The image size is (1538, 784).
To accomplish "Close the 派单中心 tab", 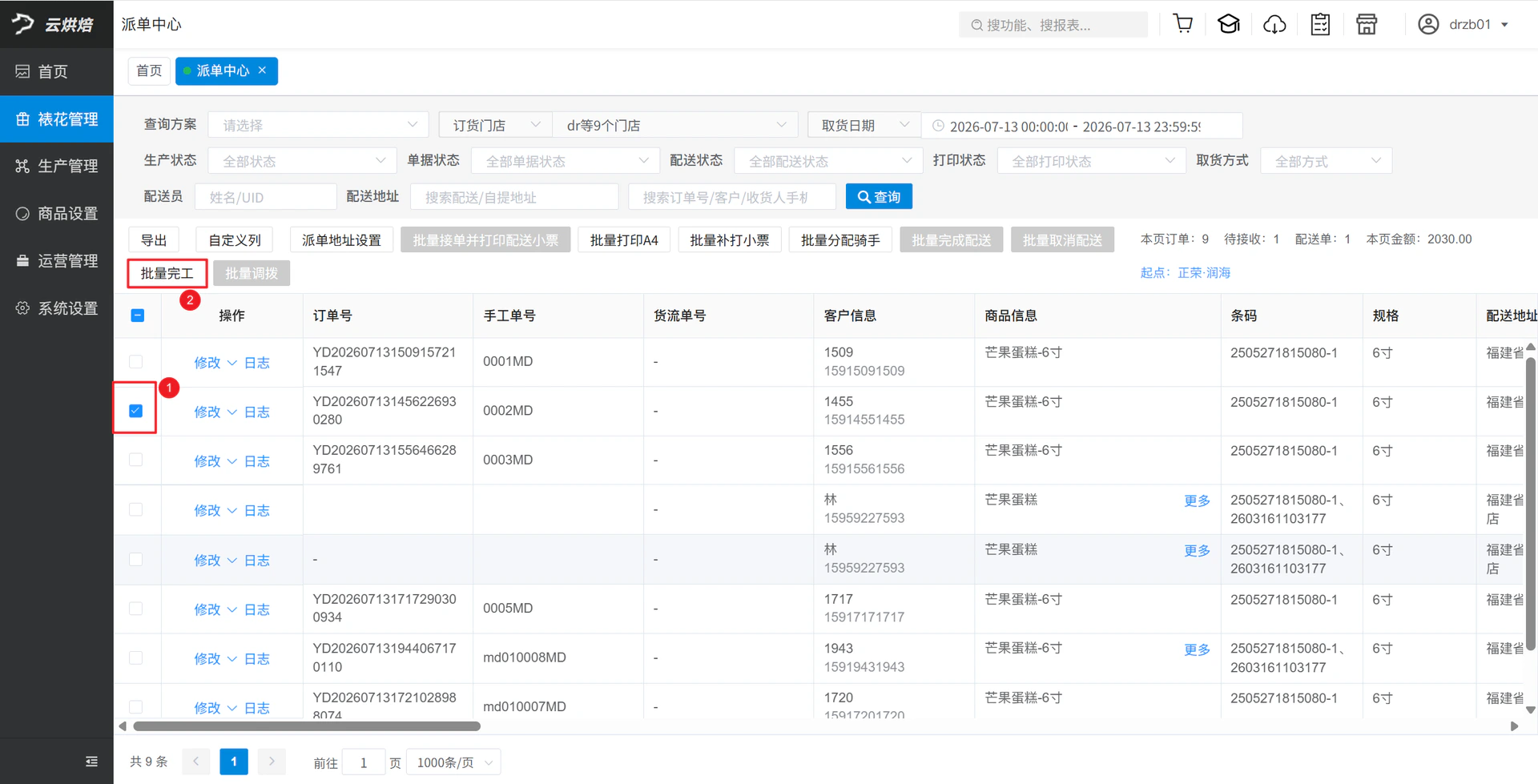I will click(263, 70).
